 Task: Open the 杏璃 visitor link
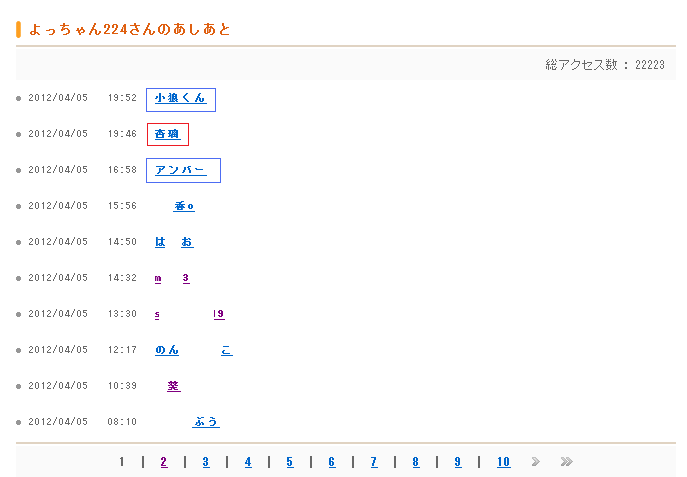pyautogui.click(x=167, y=134)
